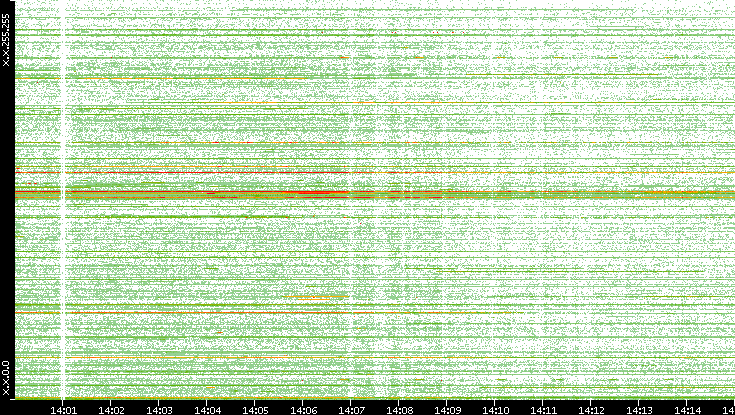Click the x.x.255.255 address axis label
This screenshot has width=735, height=415.
point(6,40)
